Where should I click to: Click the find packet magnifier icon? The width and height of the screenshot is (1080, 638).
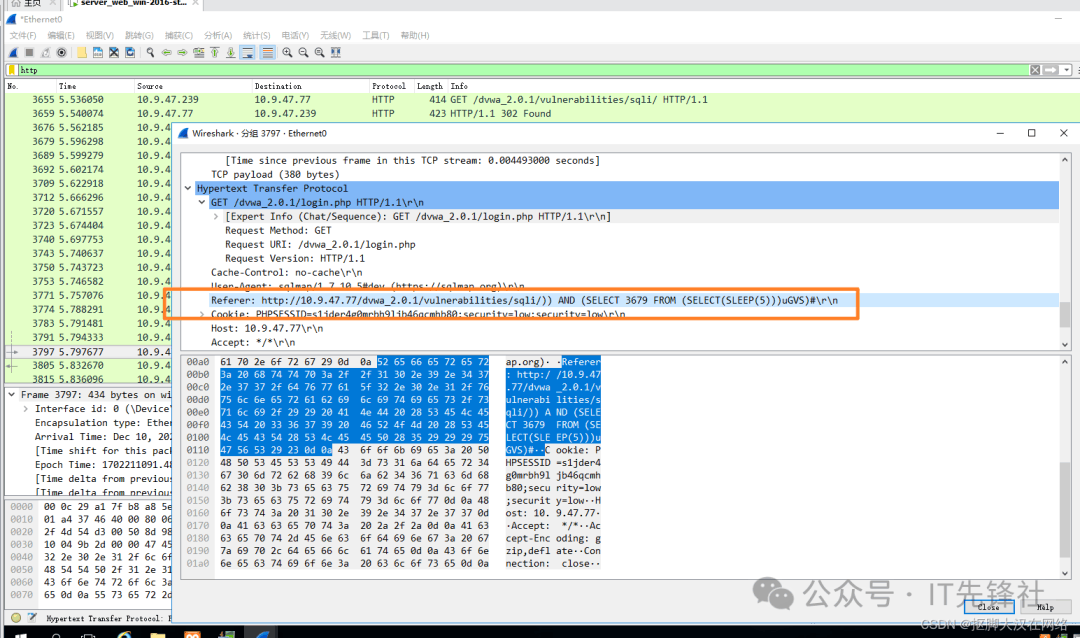150,52
